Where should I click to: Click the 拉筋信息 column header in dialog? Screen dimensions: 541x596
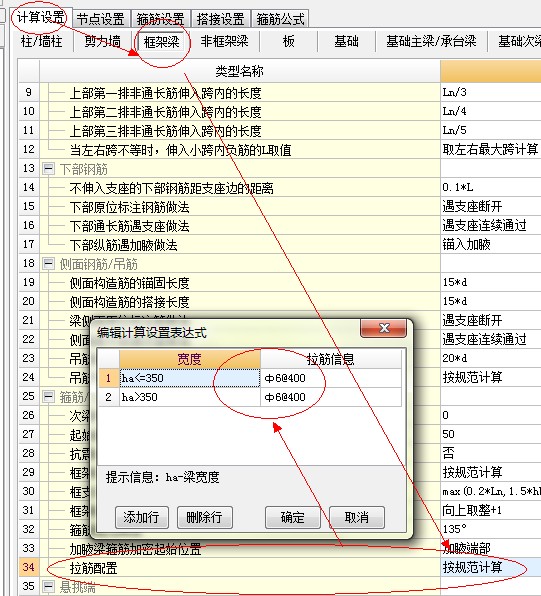click(331, 359)
